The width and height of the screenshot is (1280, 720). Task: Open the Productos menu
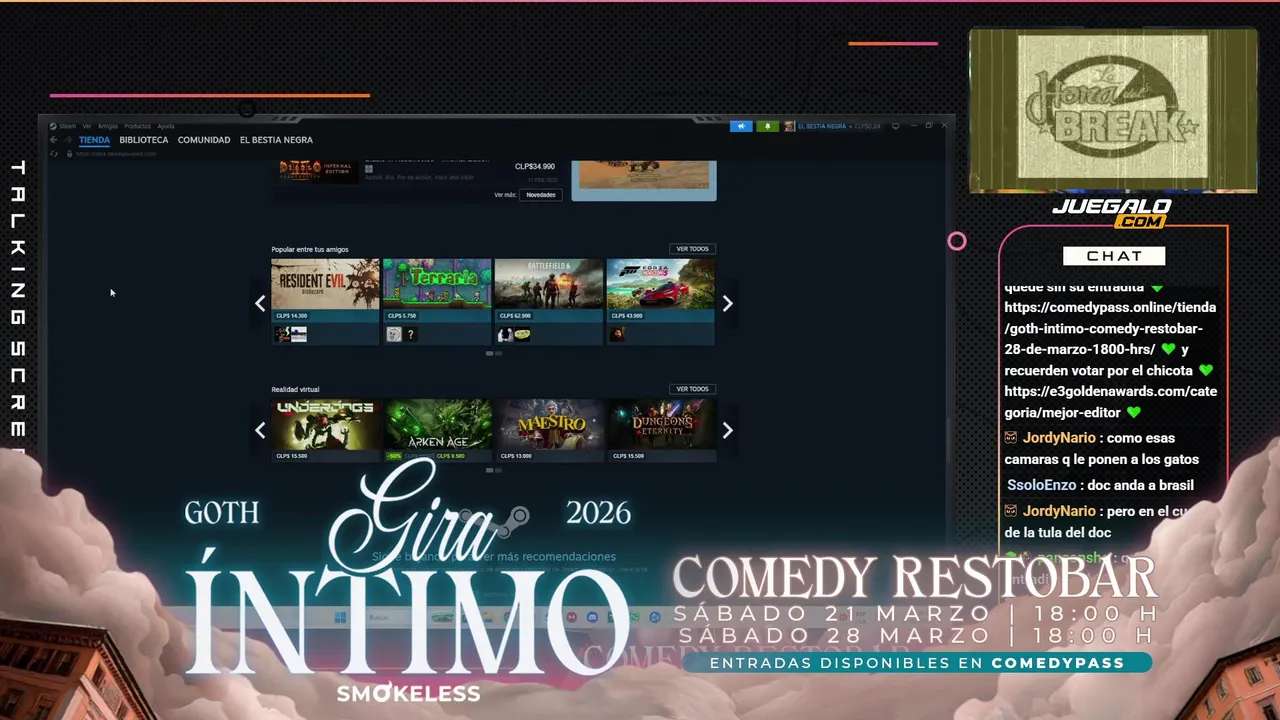tap(137, 126)
